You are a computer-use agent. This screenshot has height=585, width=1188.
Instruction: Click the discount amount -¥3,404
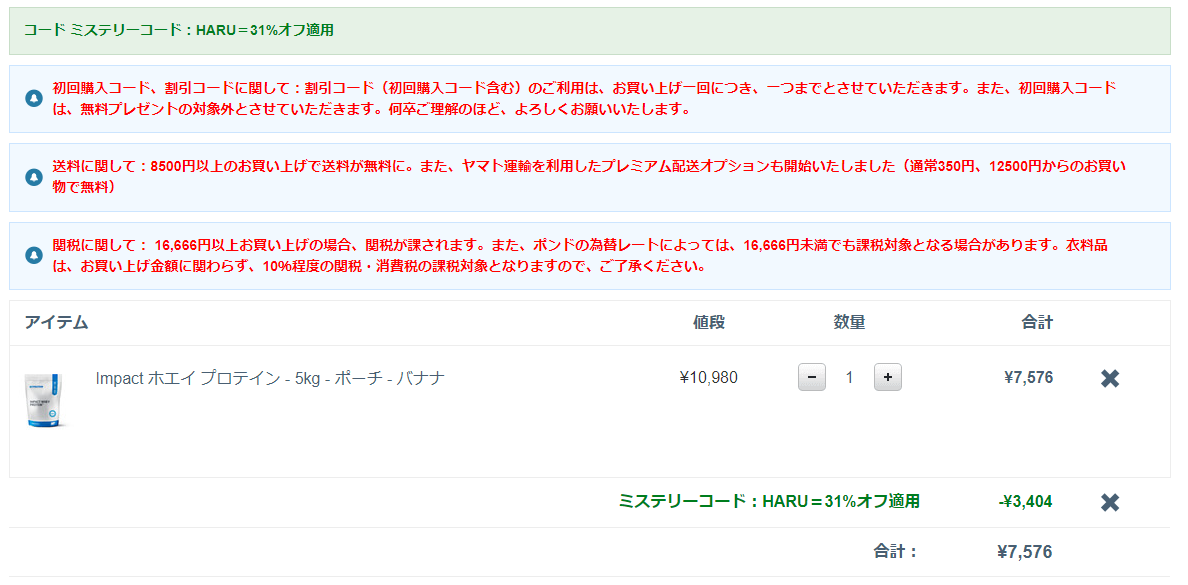click(1025, 502)
